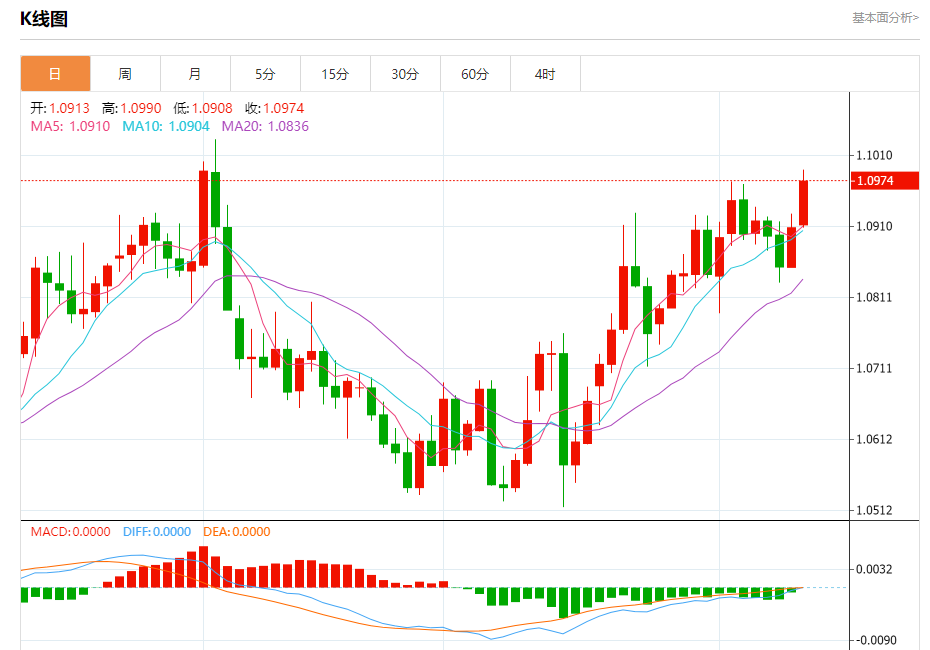The image size is (930, 650).
Task: Click the 1.0512 price axis label
Action: tap(874, 510)
